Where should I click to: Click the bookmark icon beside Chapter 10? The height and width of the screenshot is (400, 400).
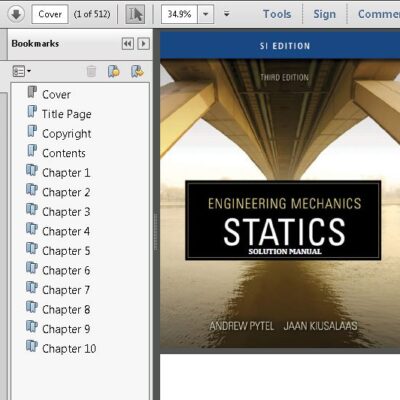[x=32, y=346]
